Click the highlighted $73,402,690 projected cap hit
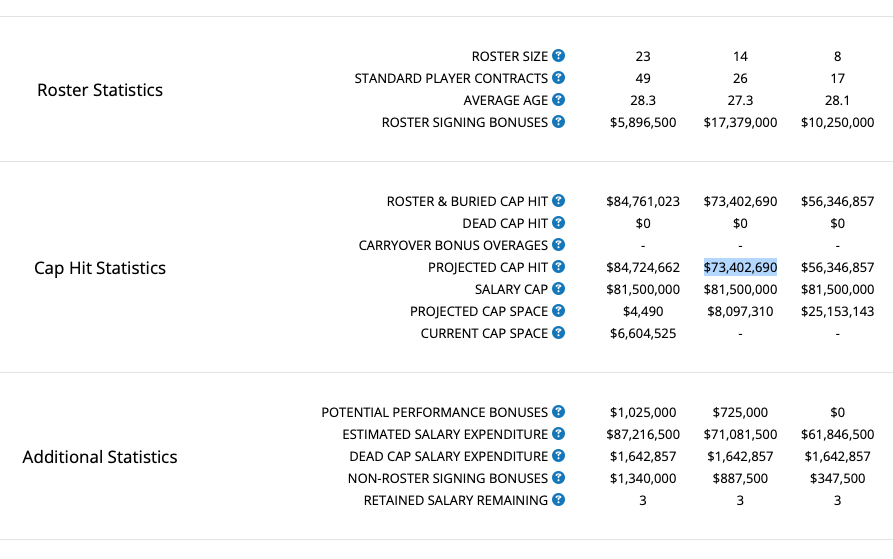Viewport: 893px width, 559px height. point(740,268)
